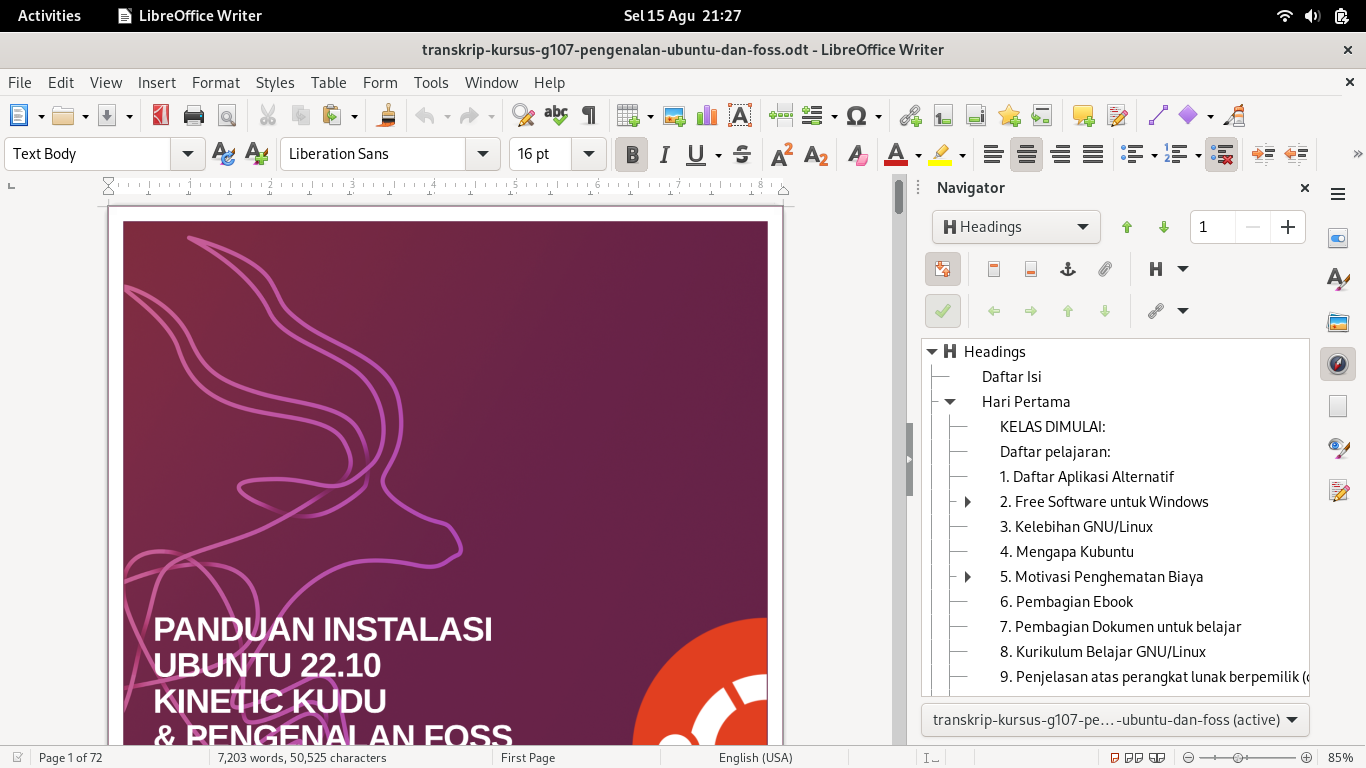Open Paragraph Style dropdown
1366x768 pixels.
188,154
